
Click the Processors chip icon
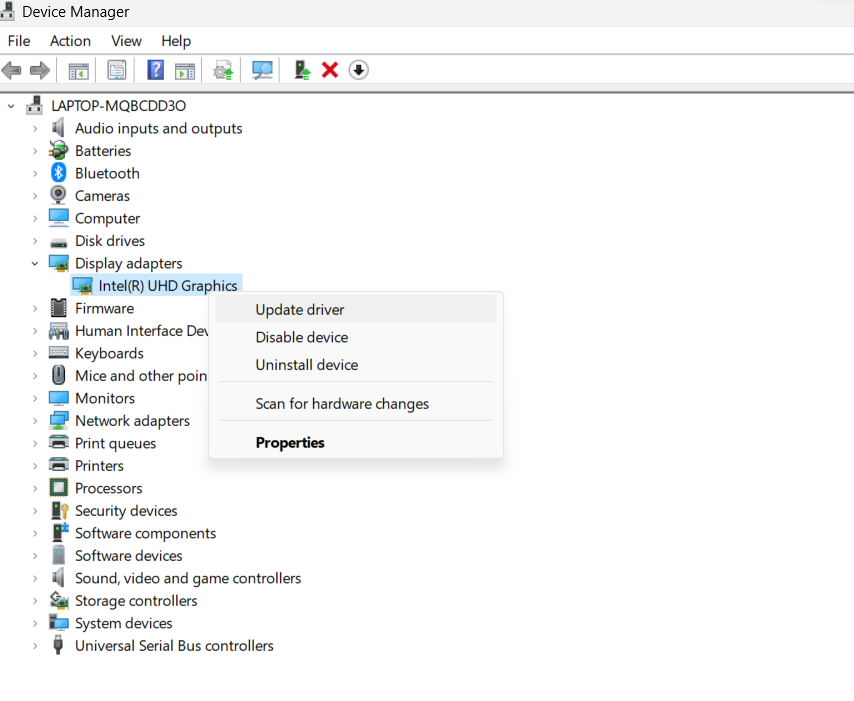point(58,487)
